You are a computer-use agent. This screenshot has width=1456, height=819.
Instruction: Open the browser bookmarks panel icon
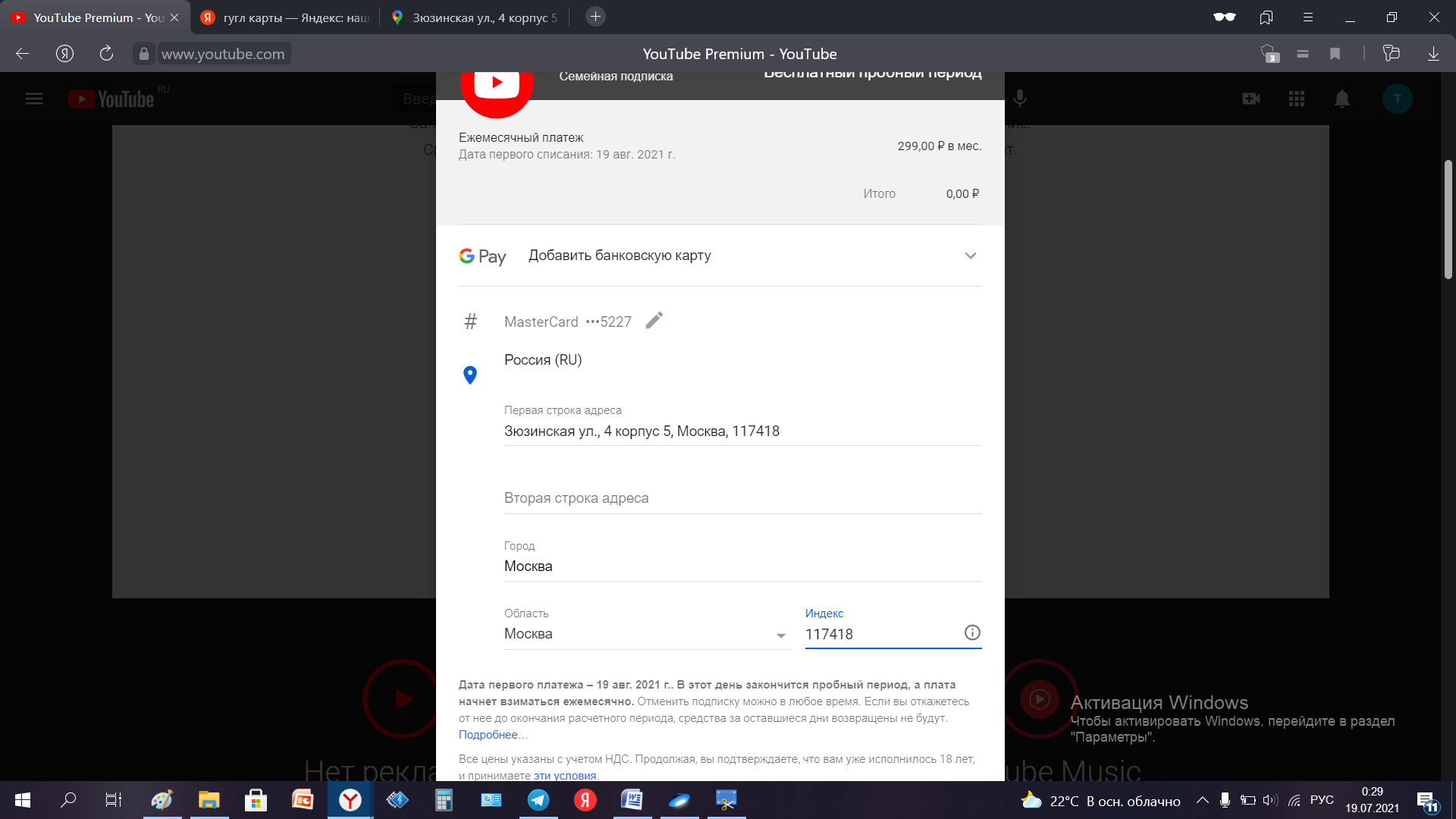1266,17
